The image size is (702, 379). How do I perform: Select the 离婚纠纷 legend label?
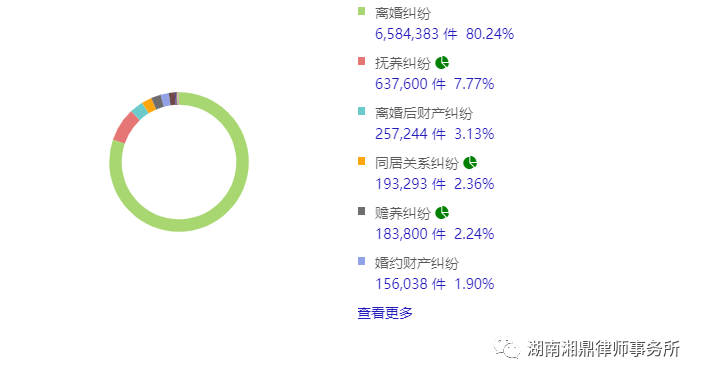click(402, 13)
